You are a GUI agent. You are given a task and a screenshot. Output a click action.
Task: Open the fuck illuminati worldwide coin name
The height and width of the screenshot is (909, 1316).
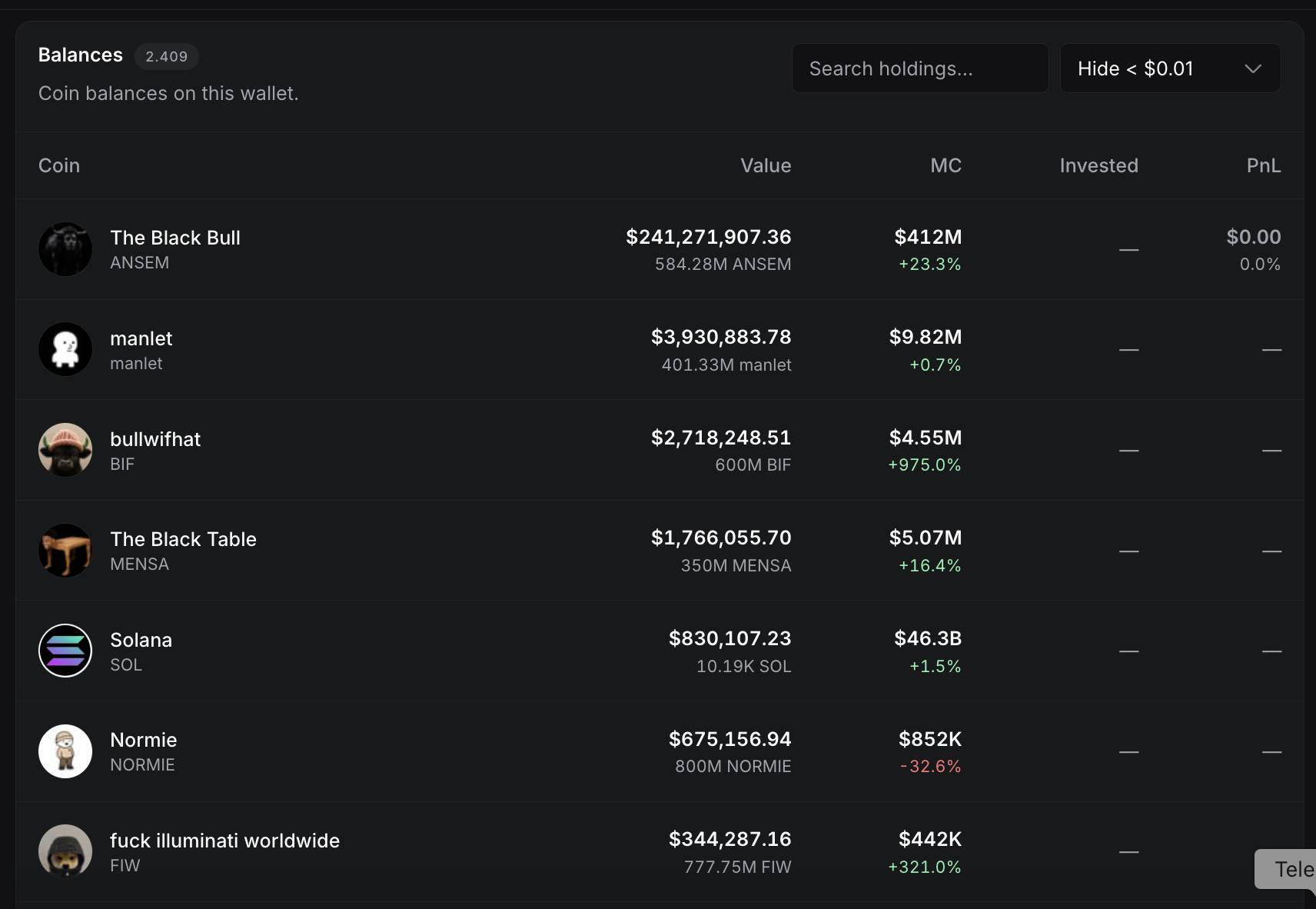224,841
